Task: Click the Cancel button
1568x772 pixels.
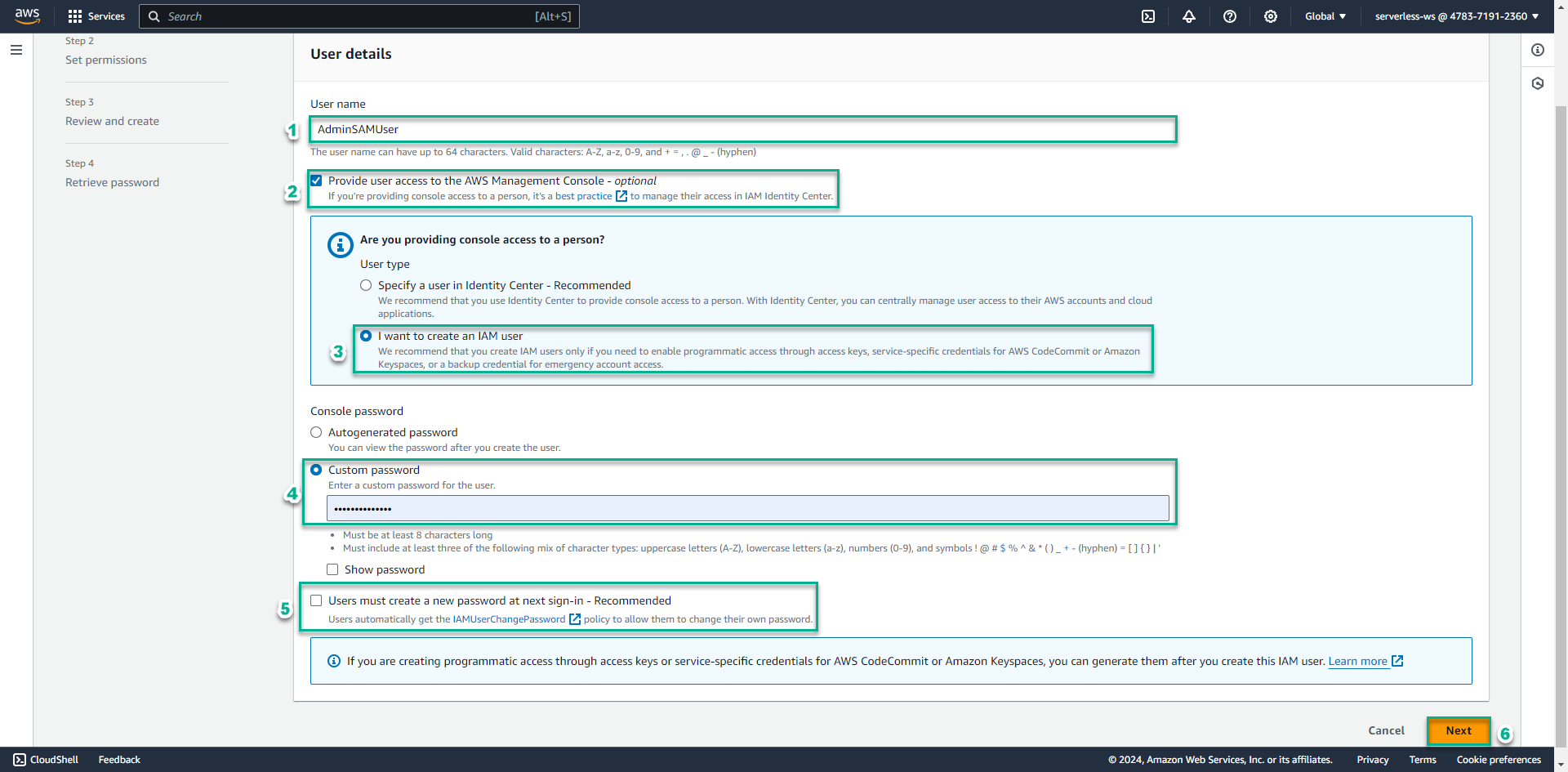Action: click(1386, 731)
